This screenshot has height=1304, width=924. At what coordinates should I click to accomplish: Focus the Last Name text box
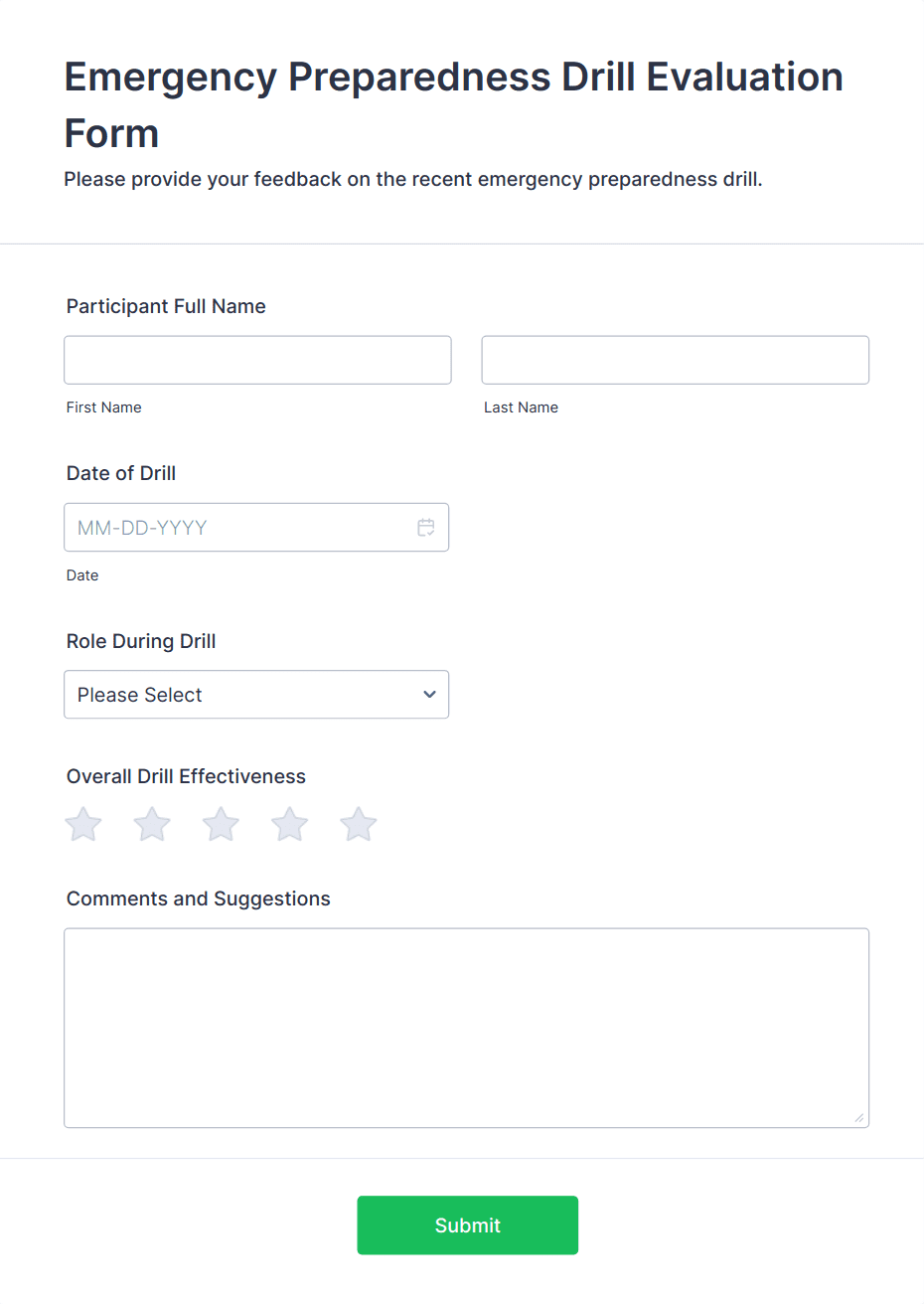point(675,360)
